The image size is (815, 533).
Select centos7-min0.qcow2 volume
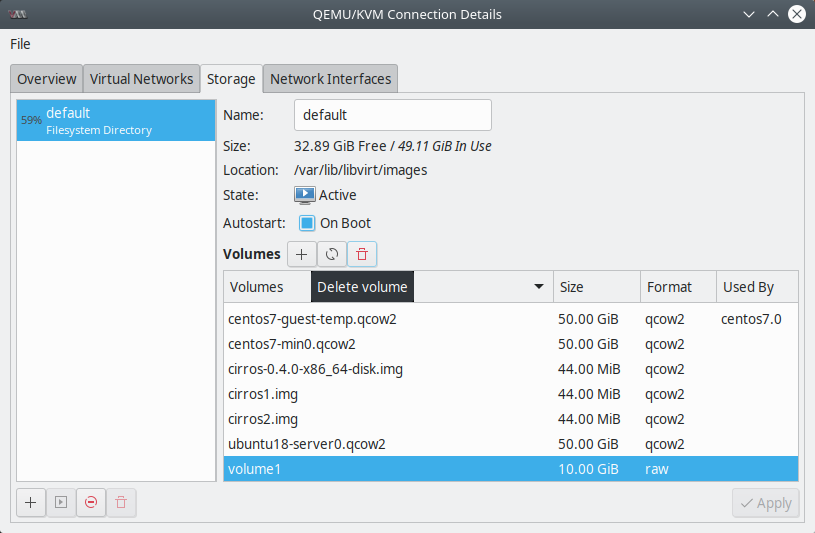coord(511,344)
